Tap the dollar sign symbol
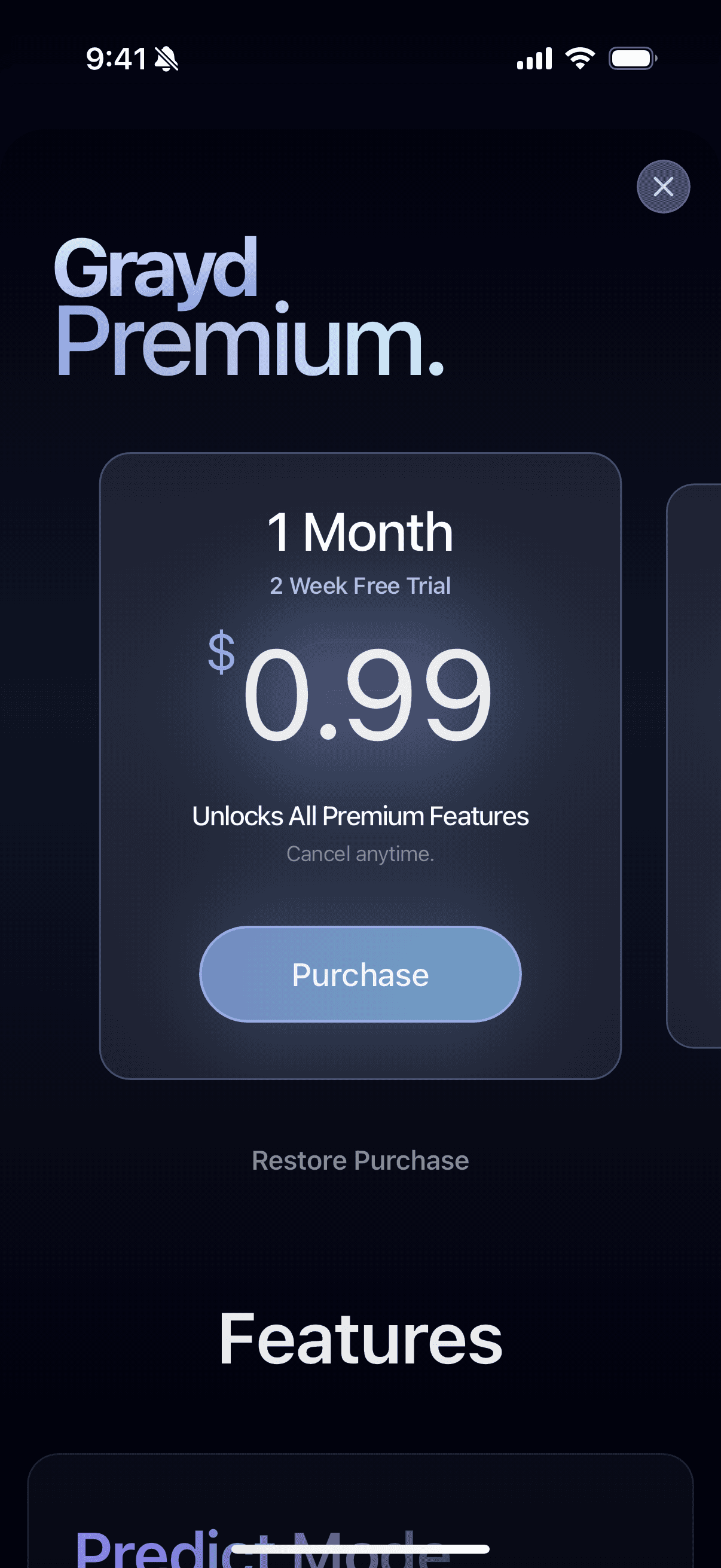 (x=221, y=652)
